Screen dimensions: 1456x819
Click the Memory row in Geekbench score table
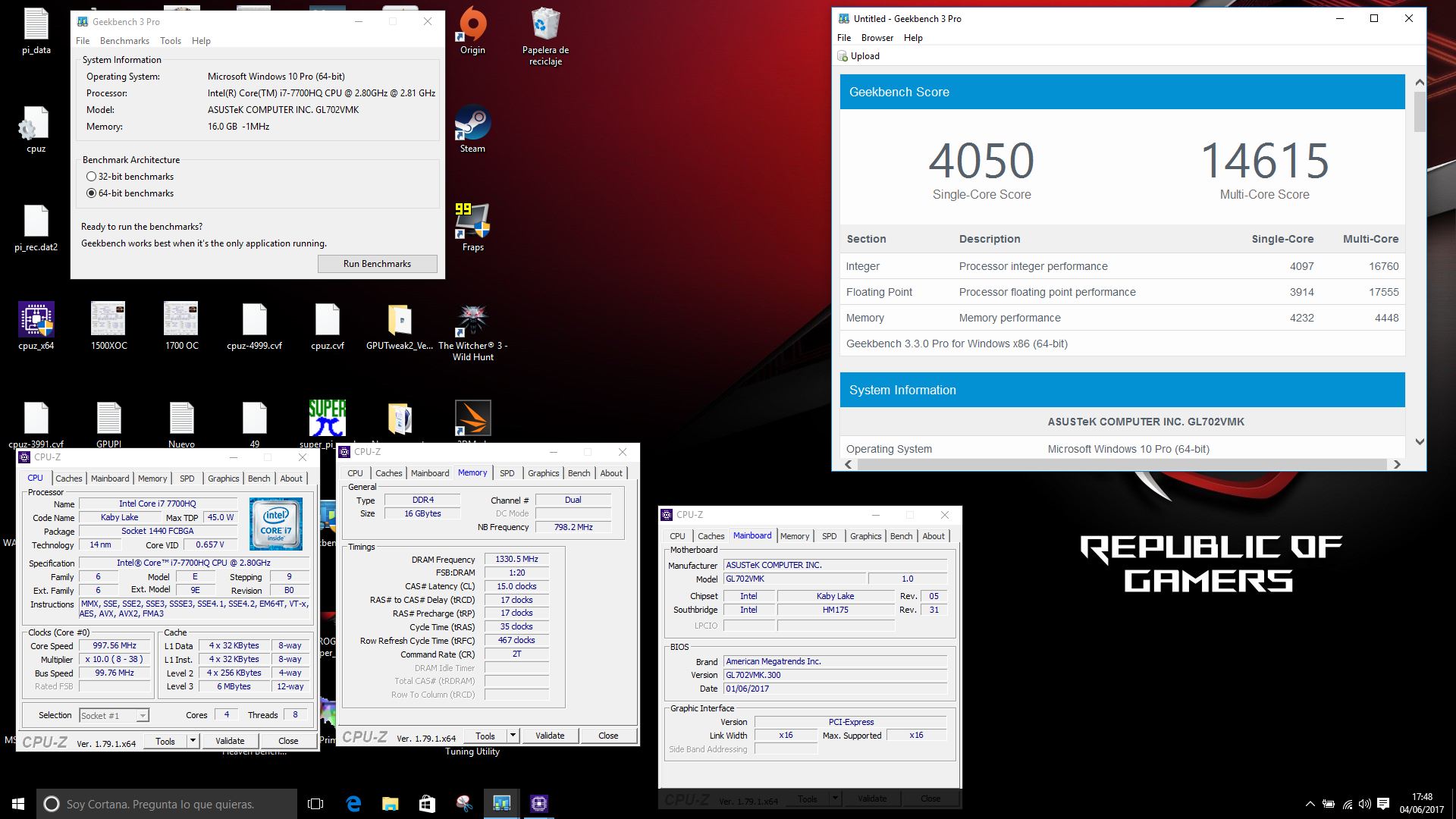click(x=1122, y=318)
